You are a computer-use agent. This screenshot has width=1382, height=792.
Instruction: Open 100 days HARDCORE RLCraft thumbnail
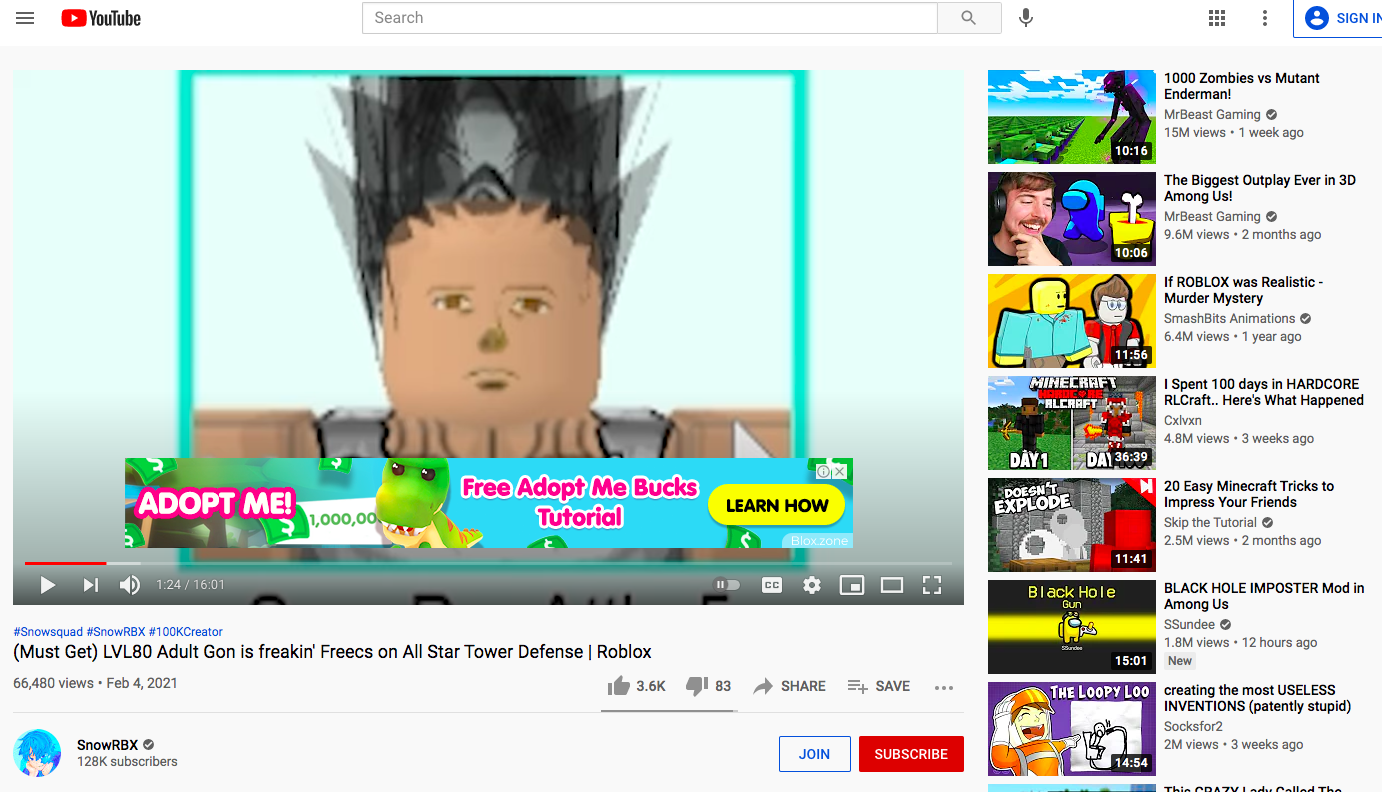1072,423
